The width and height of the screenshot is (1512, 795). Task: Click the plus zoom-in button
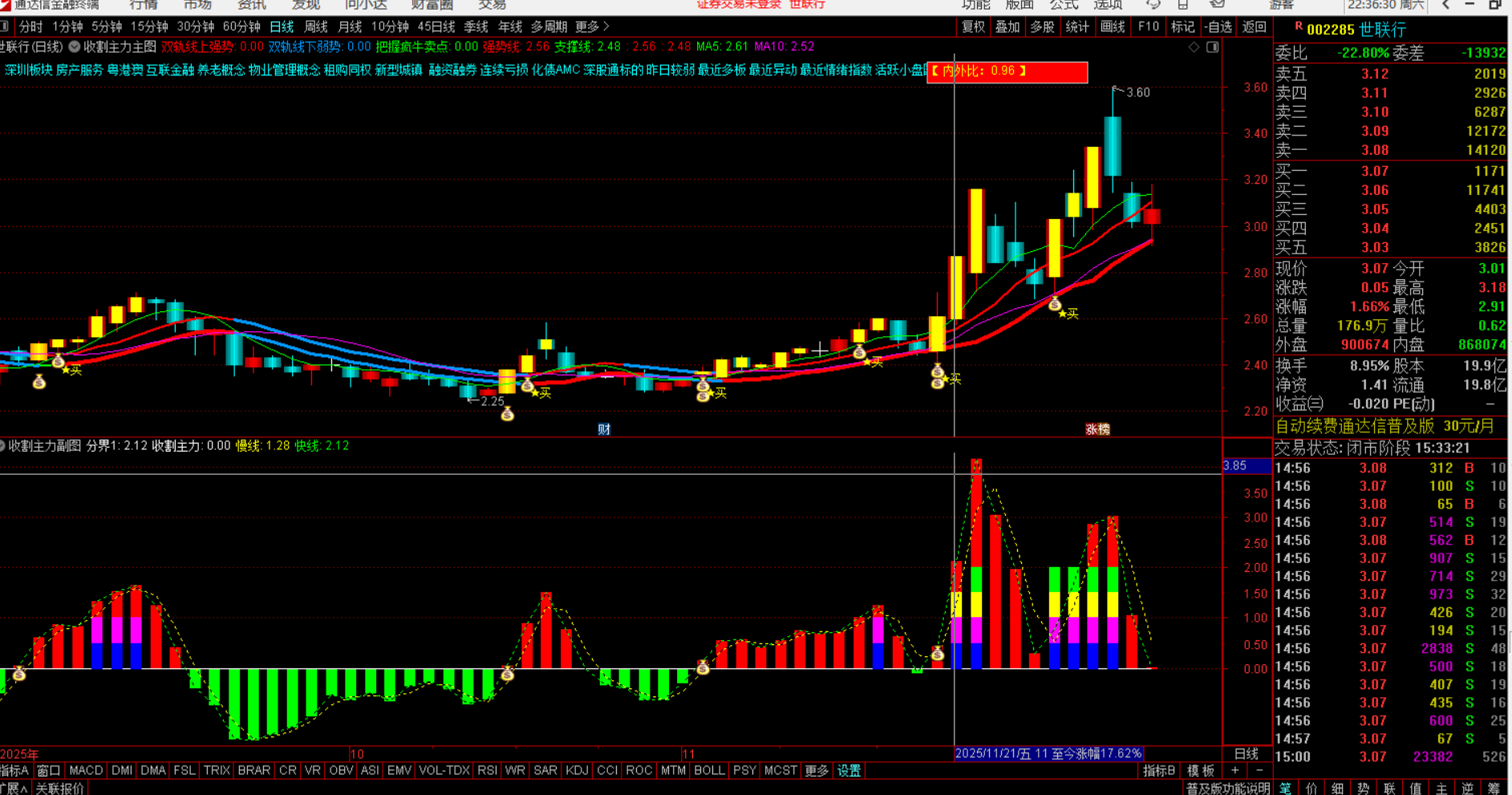tap(1235, 770)
